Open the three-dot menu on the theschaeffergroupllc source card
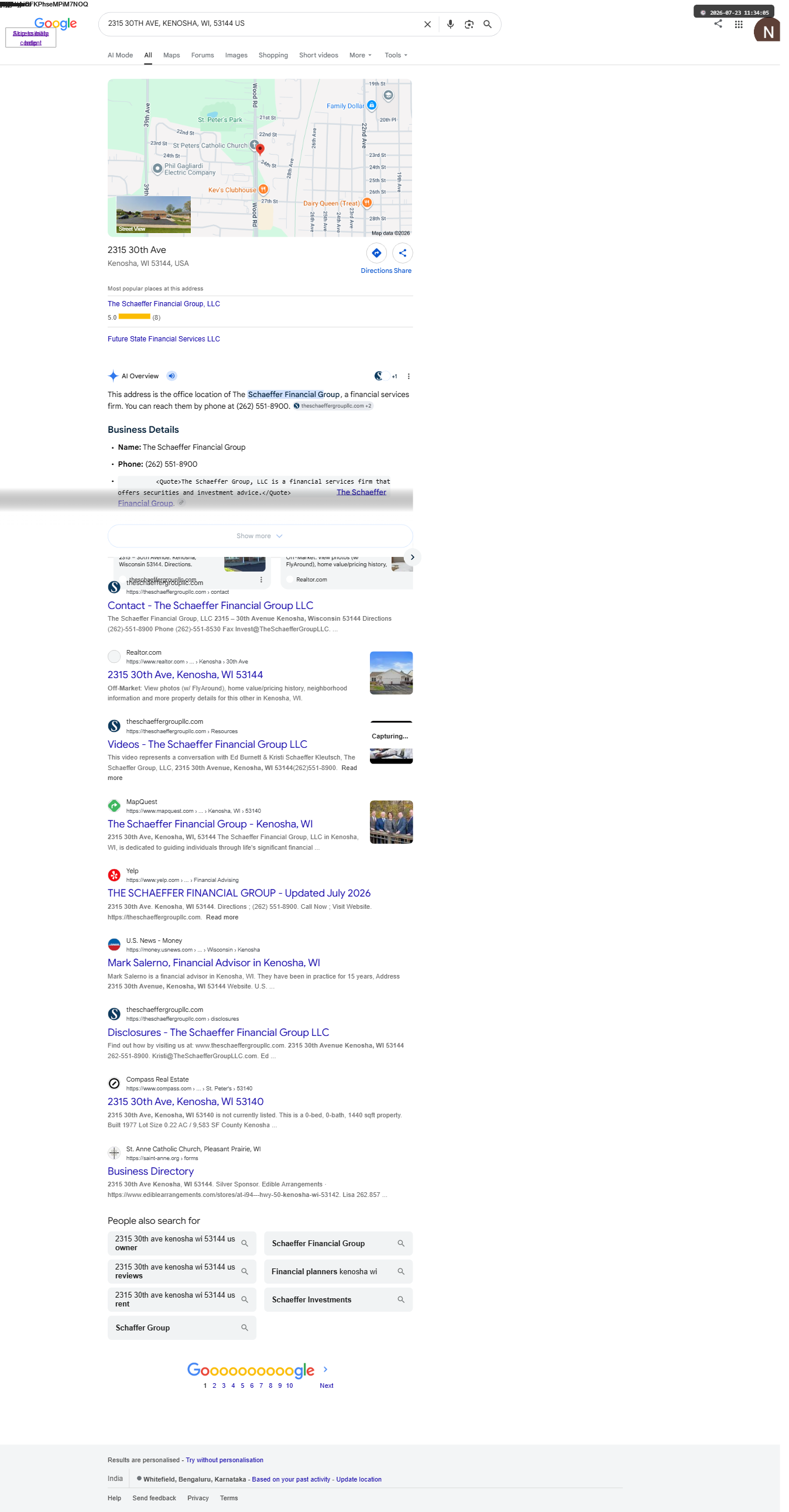This screenshot has height=1512, width=789. (261, 579)
